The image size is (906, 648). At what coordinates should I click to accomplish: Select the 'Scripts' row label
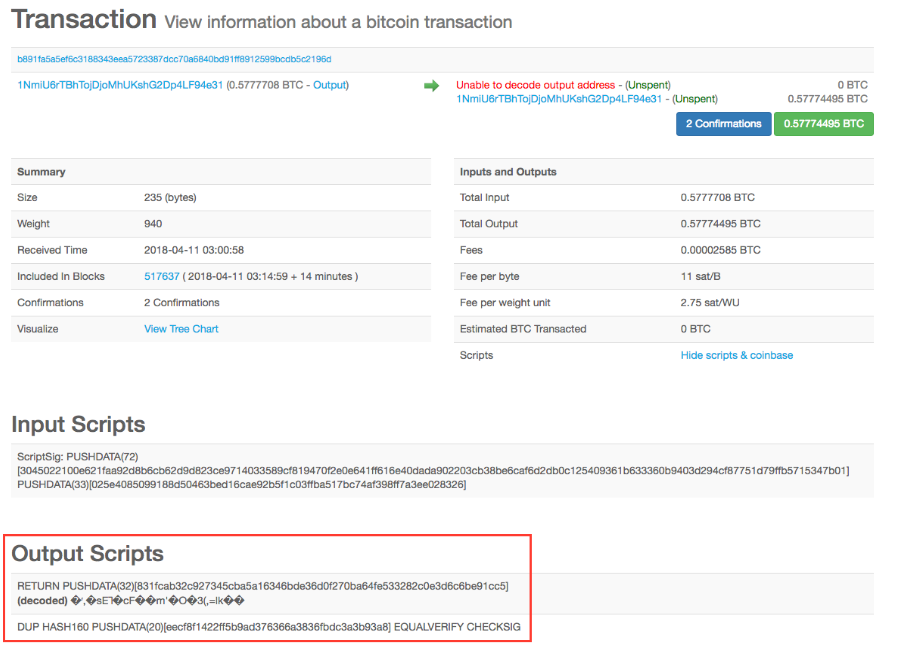click(476, 356)
